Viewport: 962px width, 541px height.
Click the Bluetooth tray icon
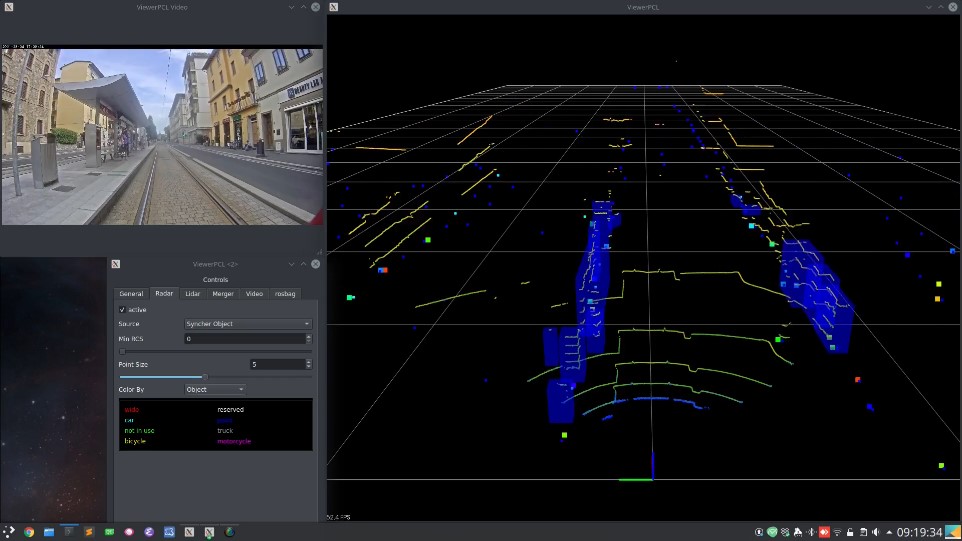click(x=811, y=532)
